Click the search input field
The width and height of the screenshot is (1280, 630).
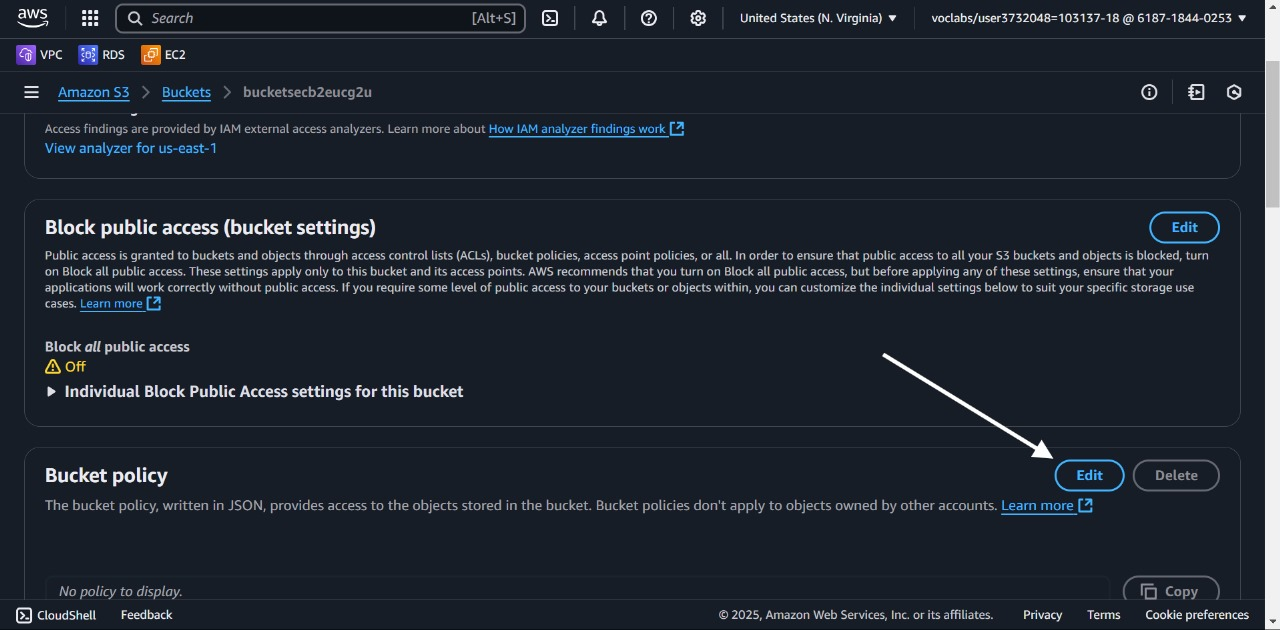310,18
